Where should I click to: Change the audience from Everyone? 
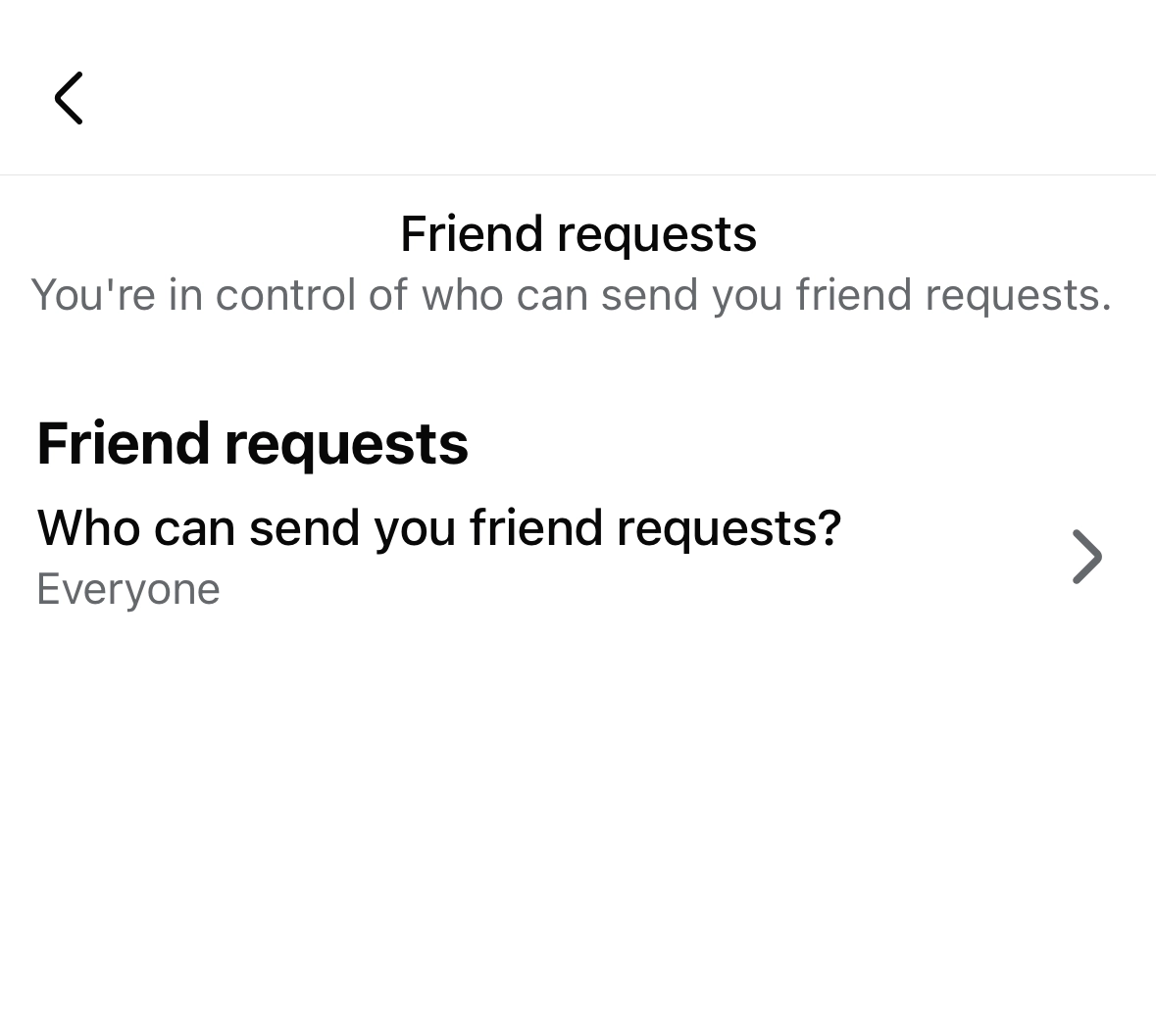128,589
